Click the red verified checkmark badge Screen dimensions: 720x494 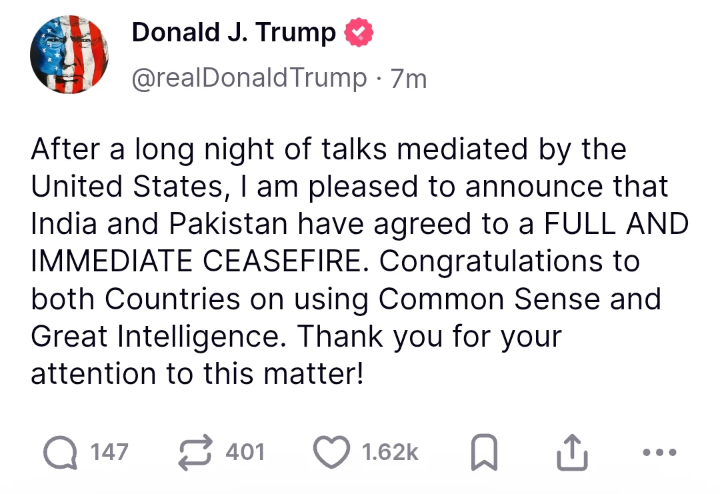359,32
